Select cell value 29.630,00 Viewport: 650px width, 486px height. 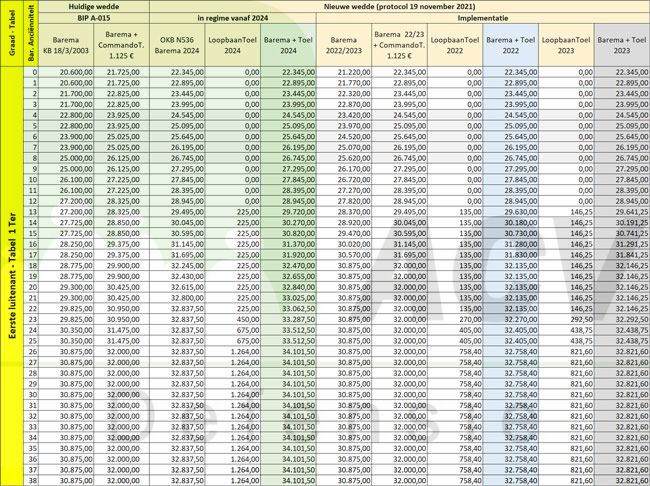click(x=521, y=212)
